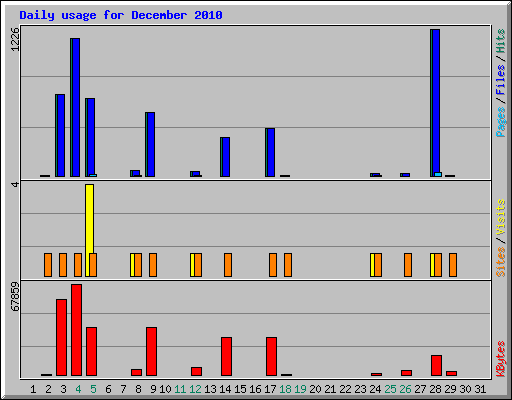Viewport: 512px width, 400px height.
Task: Click the yellow visits bar for day 12
Action: (x=192, y=265)
